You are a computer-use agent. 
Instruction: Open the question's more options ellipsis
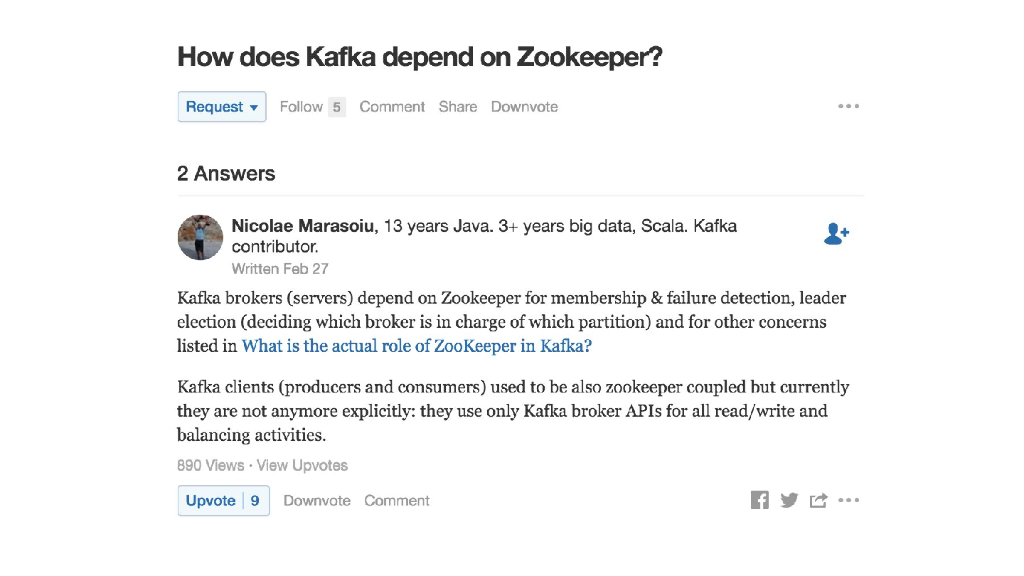[x=849, y=106]
